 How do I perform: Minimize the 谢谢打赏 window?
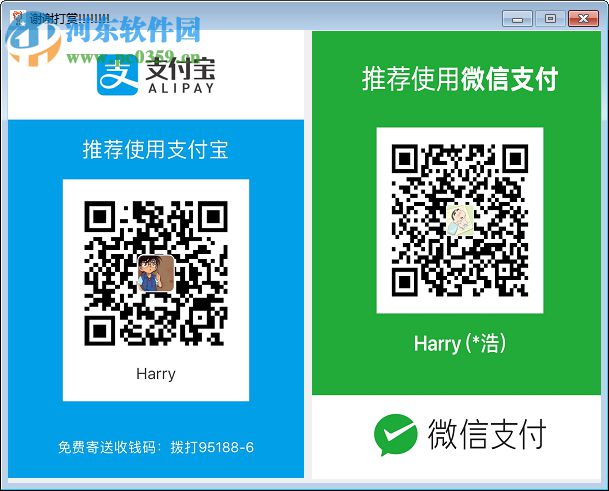517,19
